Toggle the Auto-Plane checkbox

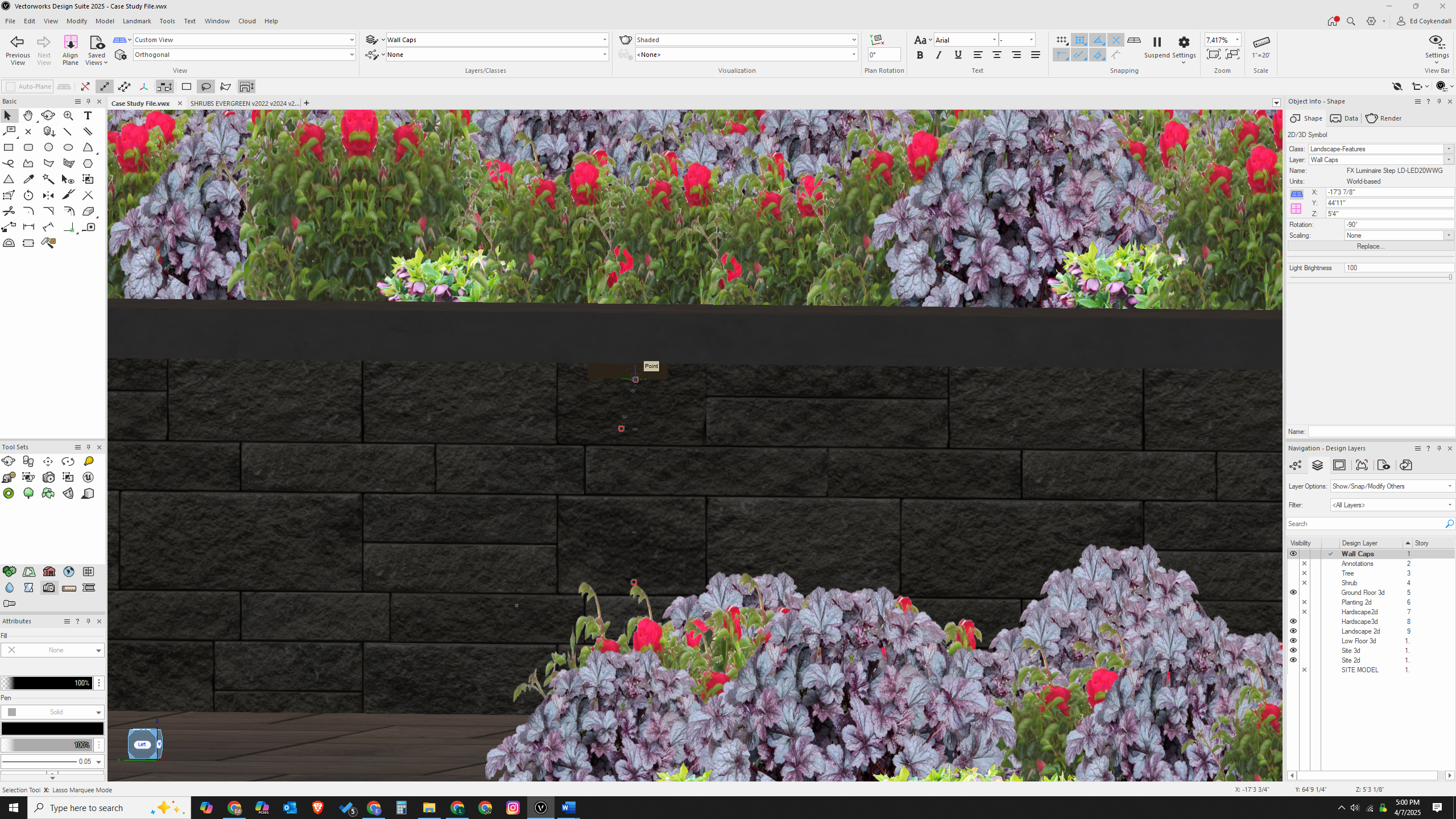coord(10,86)
